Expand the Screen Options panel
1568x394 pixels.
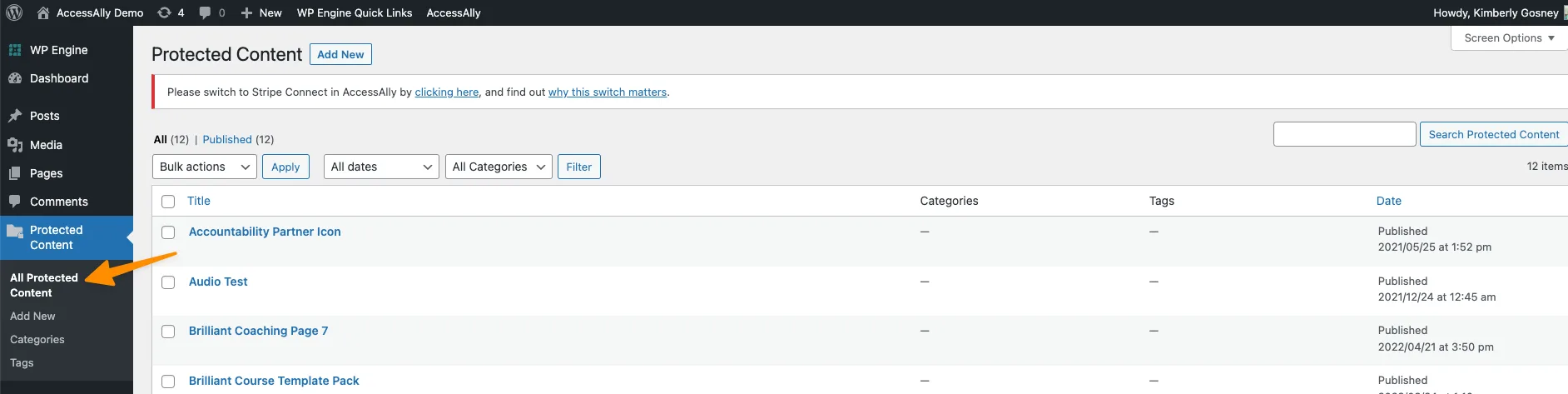(1508, 38)
